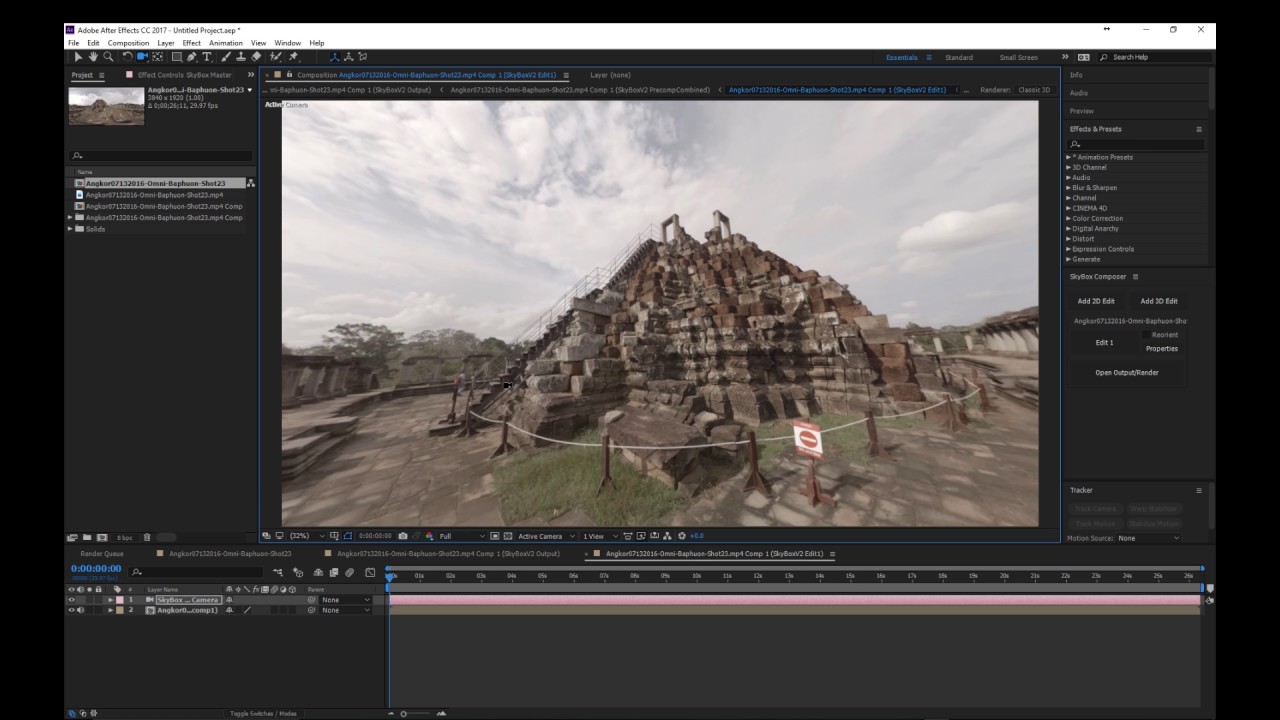Open the composition mini-flowchart in timeline
The height and width of the screenshot is (720, 1280).
[x=278, y=572]
